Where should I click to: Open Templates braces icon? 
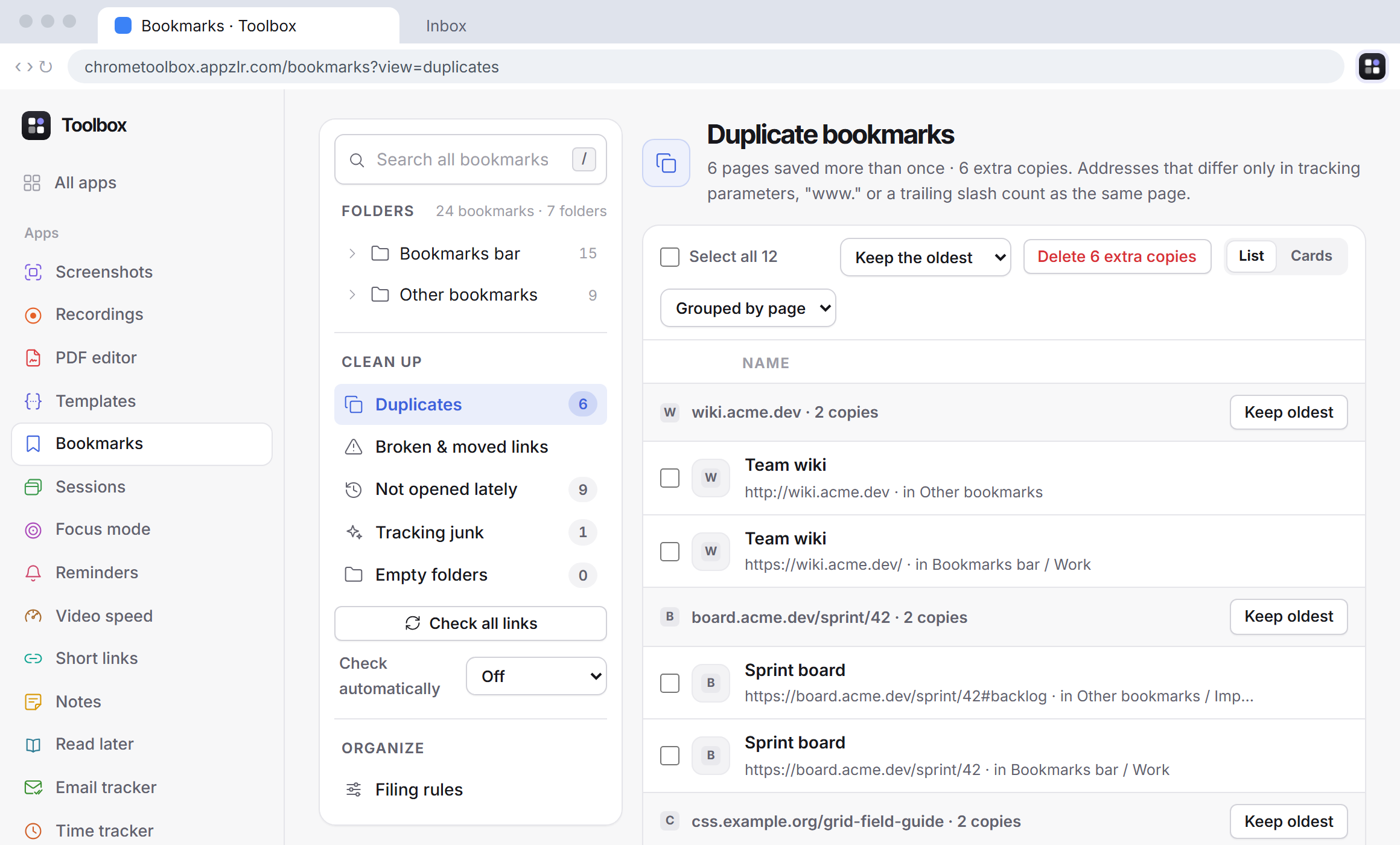click(x=33, y=401)
